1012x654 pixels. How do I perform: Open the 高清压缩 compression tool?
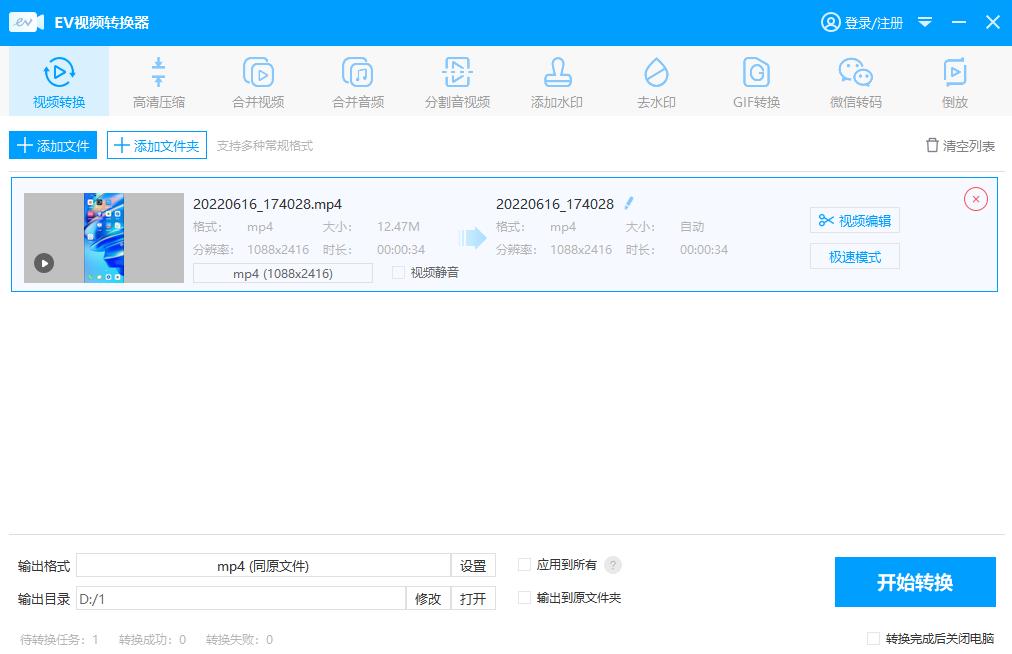(x=157, y=80)
